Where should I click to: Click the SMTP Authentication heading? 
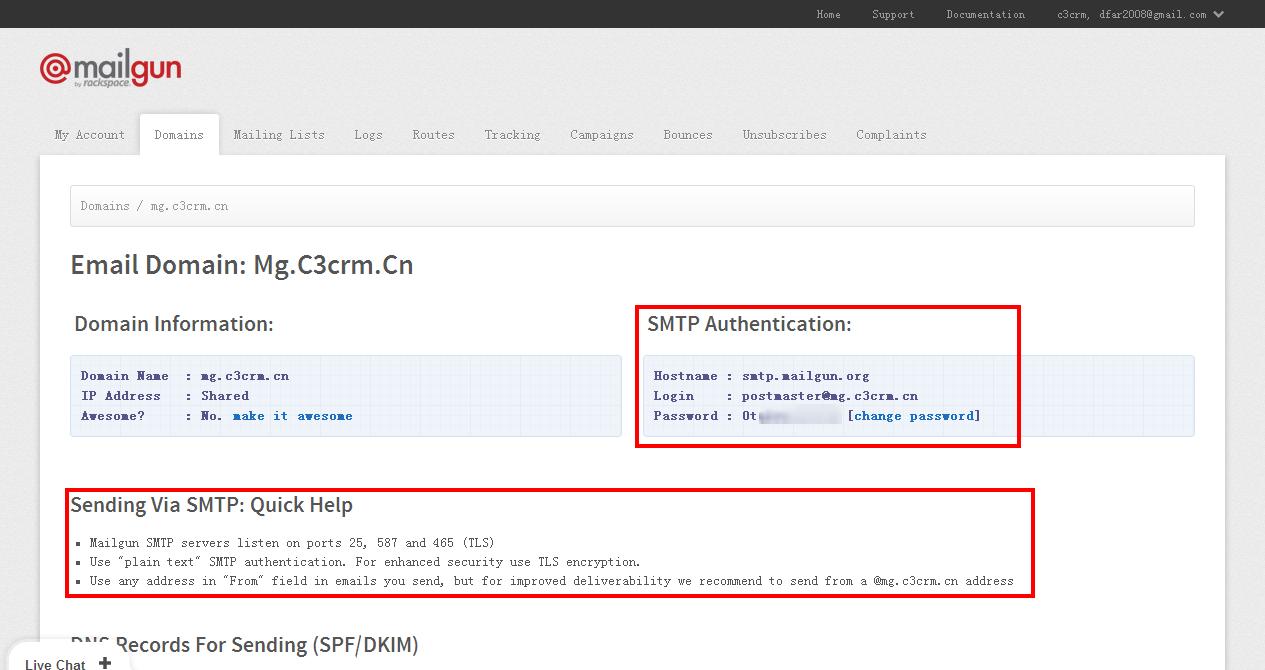pos(749,324)
